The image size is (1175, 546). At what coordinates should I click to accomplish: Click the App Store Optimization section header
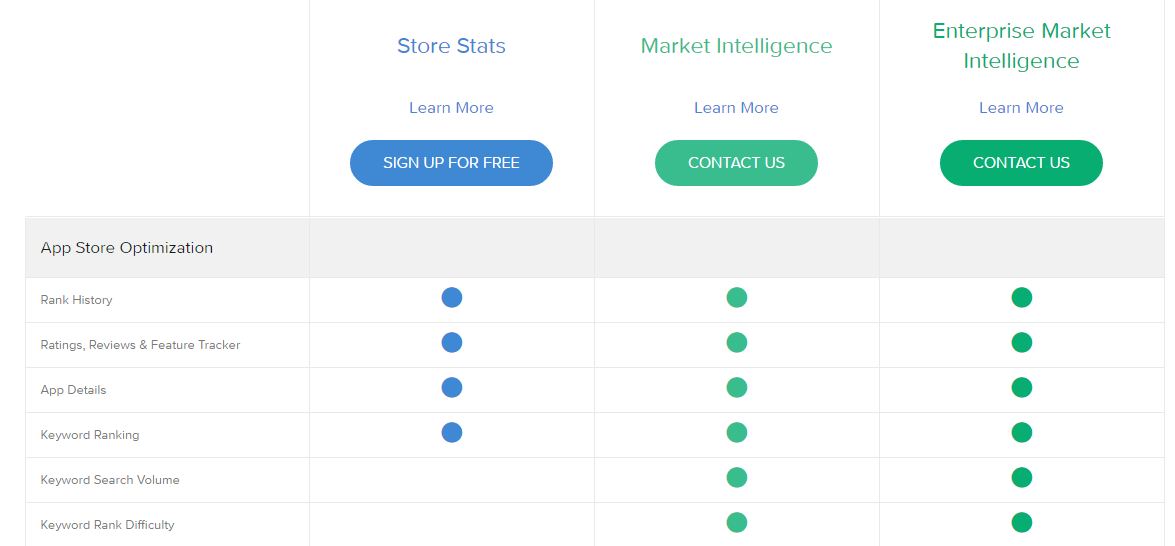[127, 248]
